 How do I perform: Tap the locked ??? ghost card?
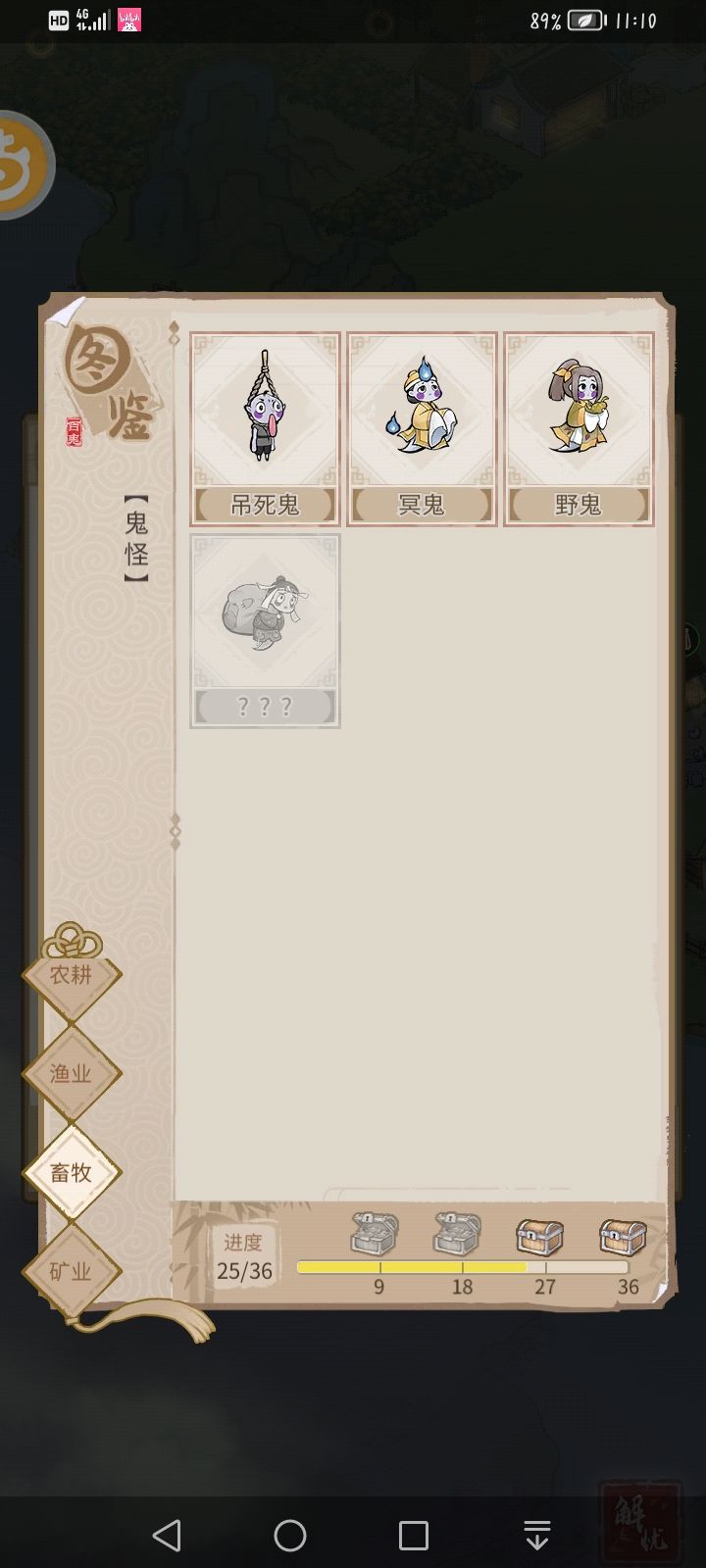click(x=265, y=630)
